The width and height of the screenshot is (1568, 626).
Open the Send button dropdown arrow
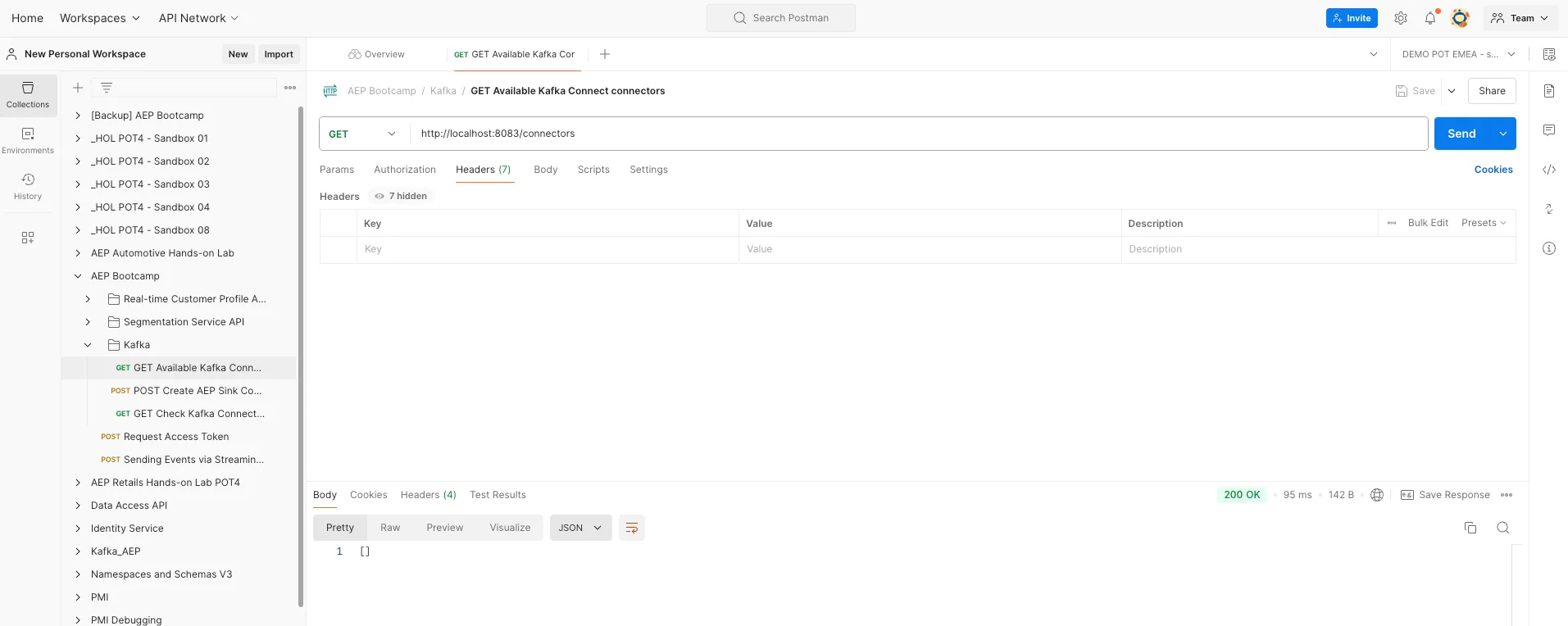click(1503, 134)
